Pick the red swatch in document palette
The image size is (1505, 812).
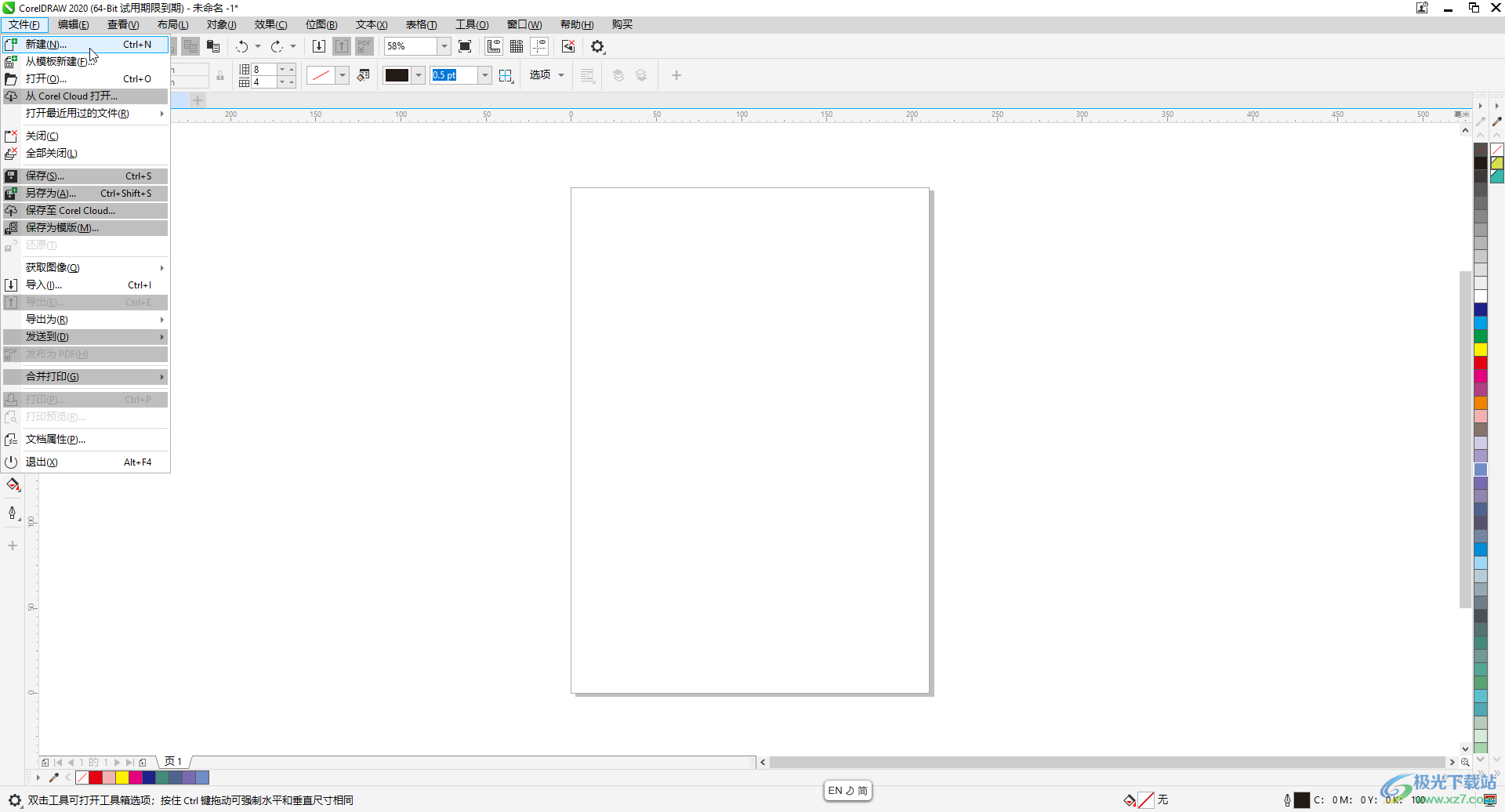[x=96, y=778]
